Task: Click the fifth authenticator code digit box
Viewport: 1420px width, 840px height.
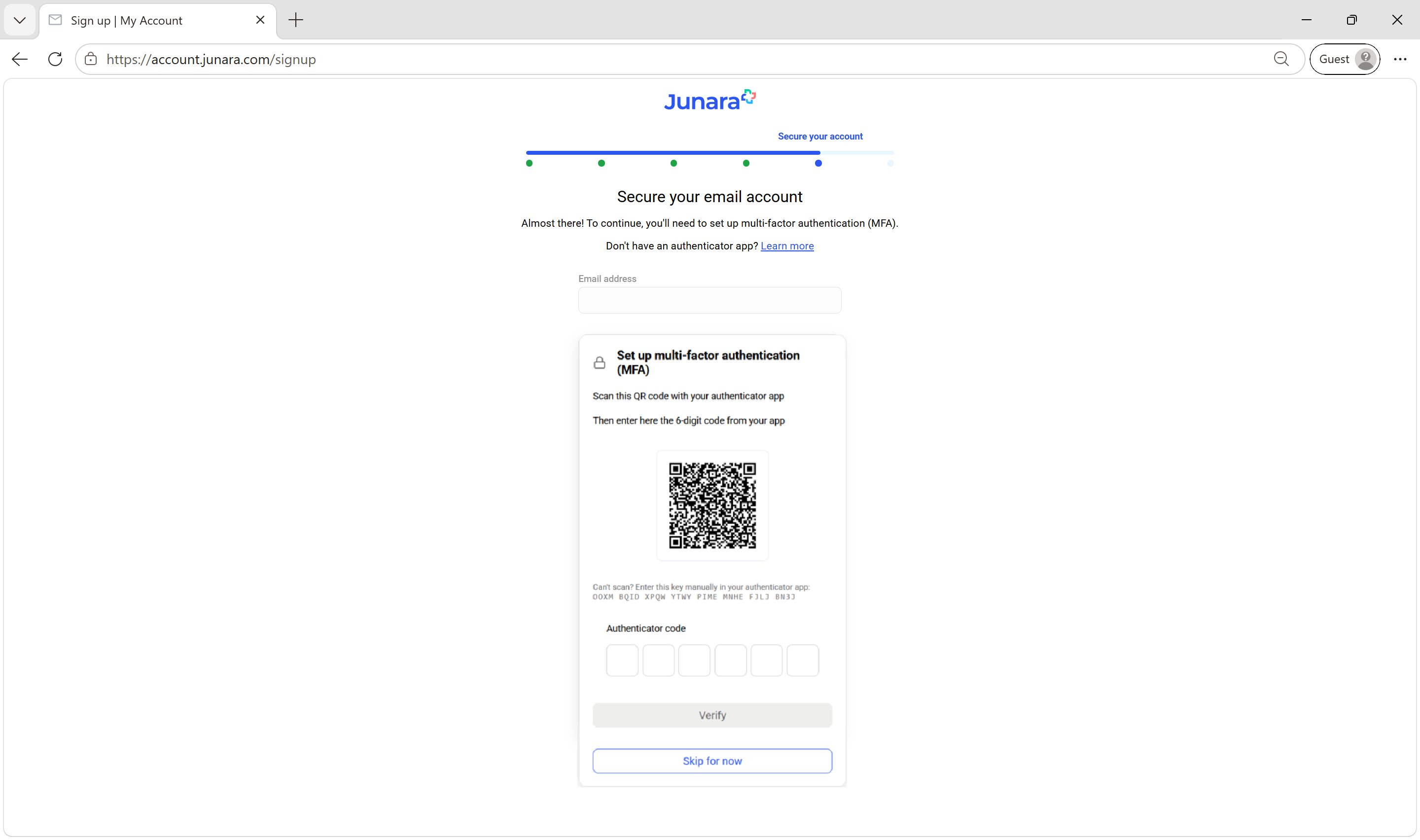Action: pos(766,660)
